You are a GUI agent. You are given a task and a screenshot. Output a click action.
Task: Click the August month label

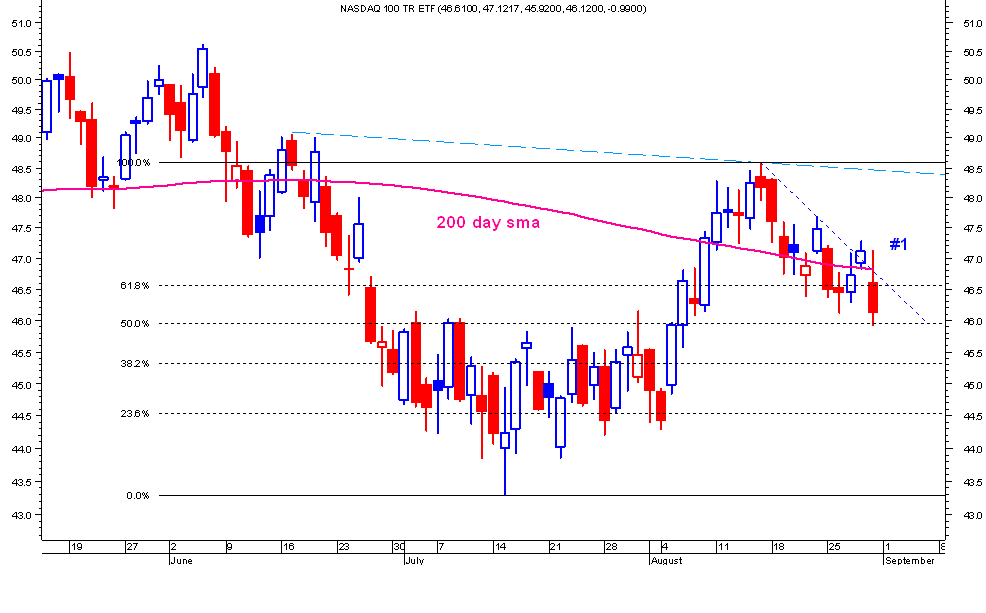point(667,560)
